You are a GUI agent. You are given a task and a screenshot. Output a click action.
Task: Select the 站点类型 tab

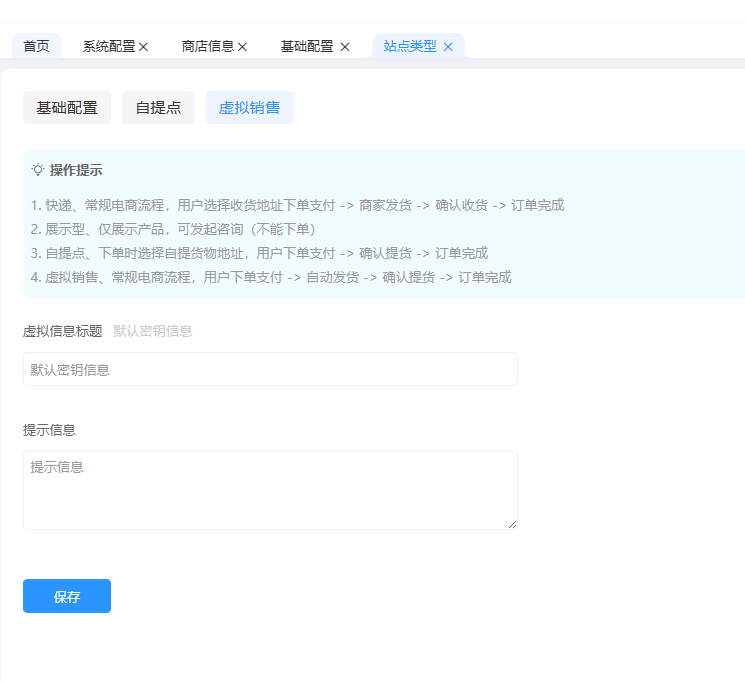(410, 46)
